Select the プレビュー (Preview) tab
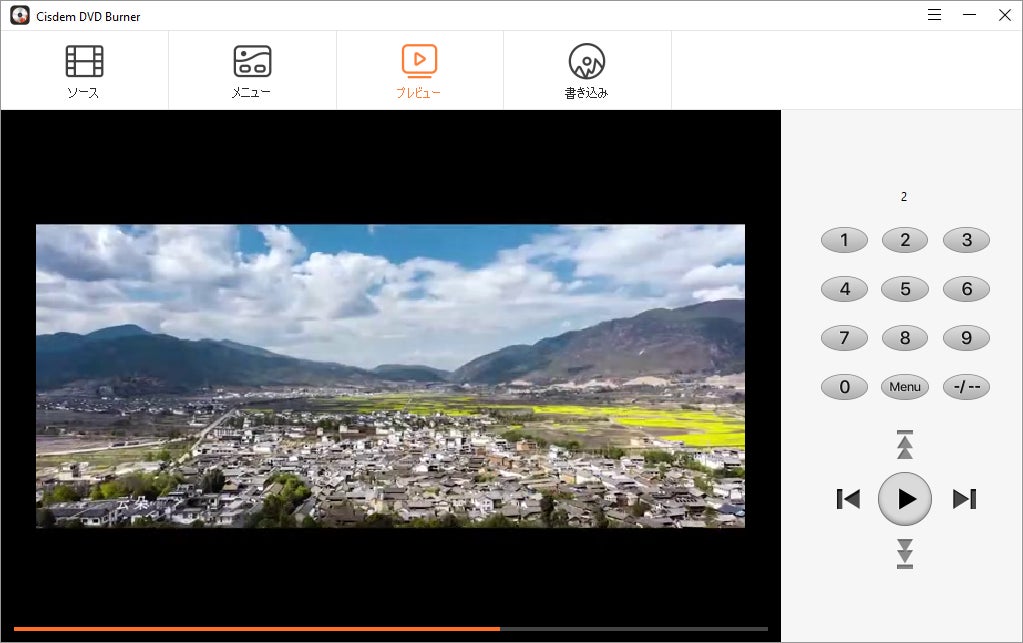This screenshot has height=643, width=1023. (x=420, y=70)
